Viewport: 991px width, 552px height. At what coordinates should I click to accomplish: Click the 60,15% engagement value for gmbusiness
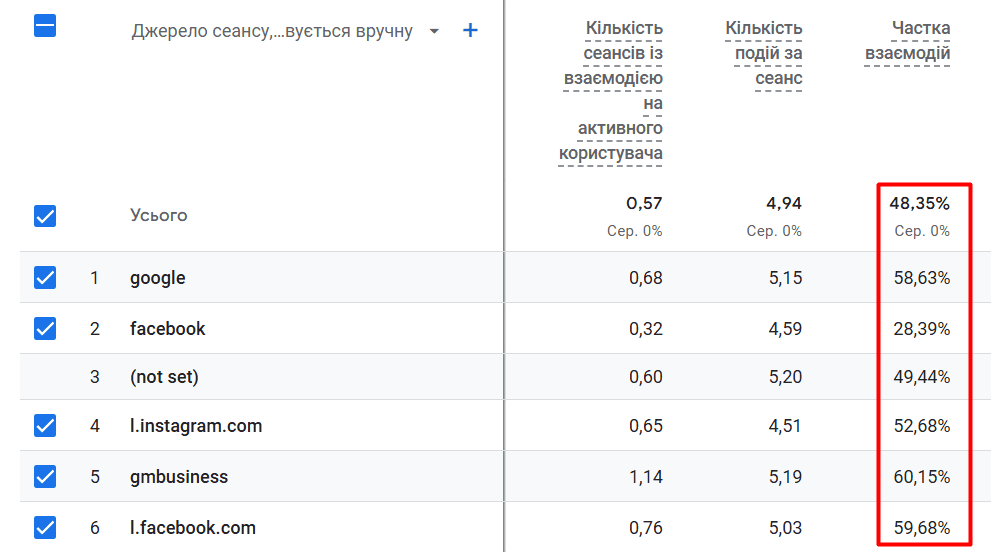[921, 477]
